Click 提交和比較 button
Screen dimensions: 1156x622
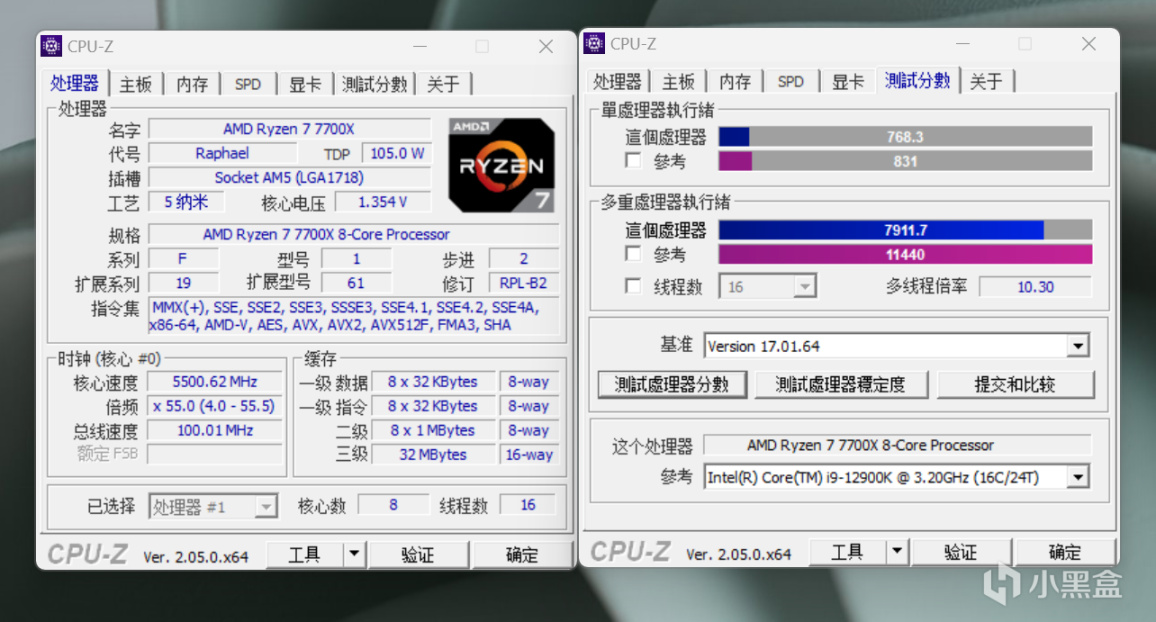pyautogui.click(x=1014, y=384)
